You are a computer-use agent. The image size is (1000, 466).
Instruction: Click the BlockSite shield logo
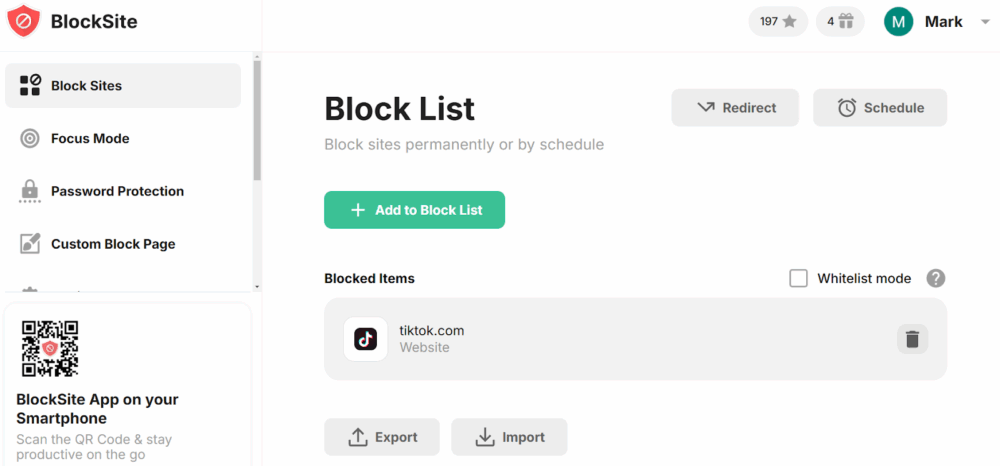coord(23,21)
